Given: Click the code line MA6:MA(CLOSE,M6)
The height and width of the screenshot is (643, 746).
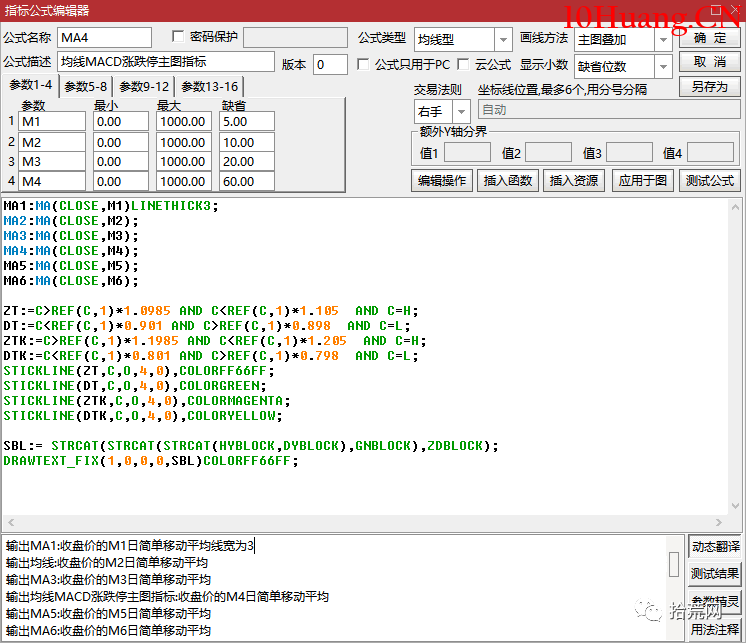Looking at the screenshot, I should tap(70, 281).
